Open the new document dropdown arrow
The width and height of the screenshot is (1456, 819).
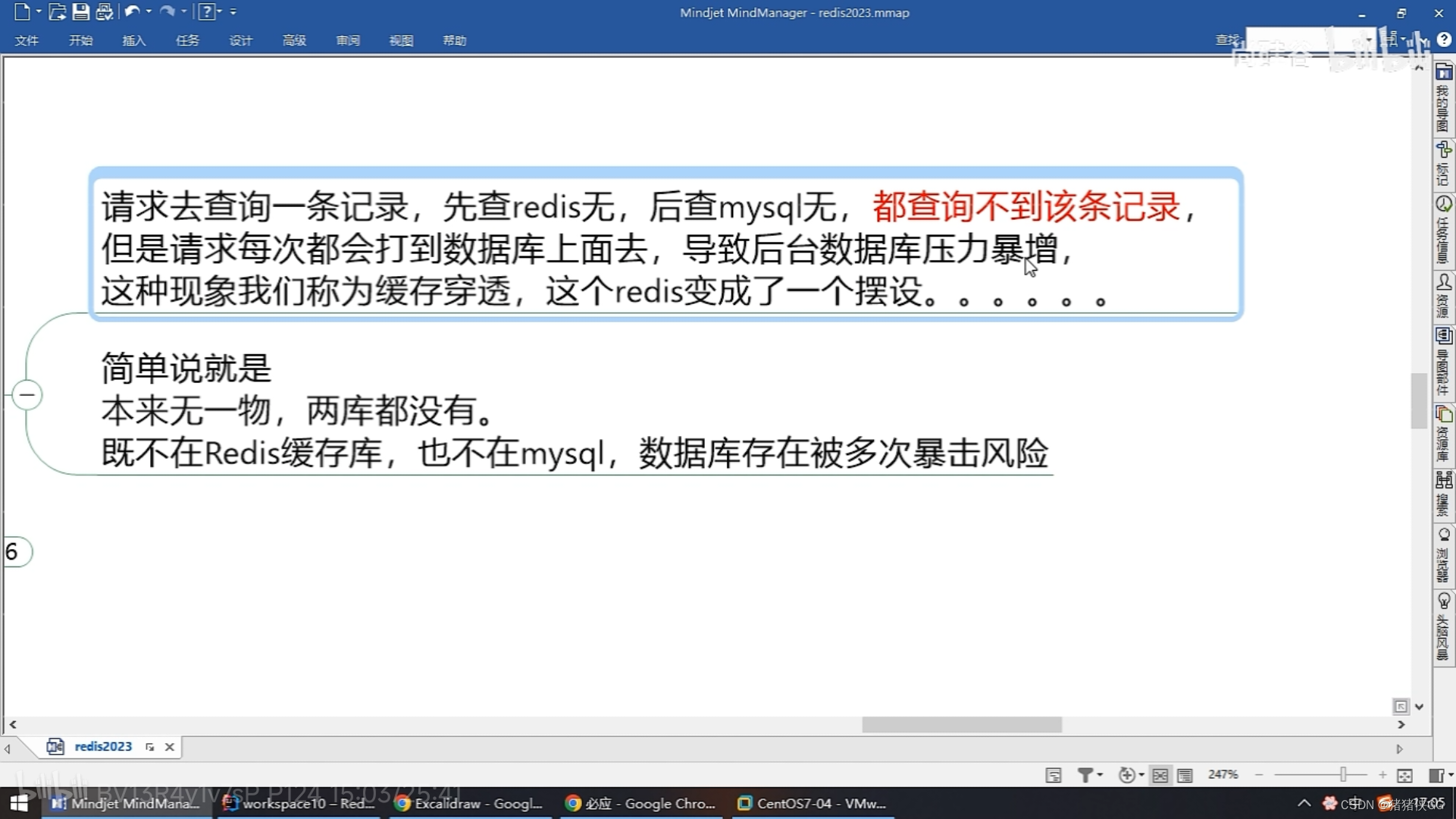tap(39, 11)
